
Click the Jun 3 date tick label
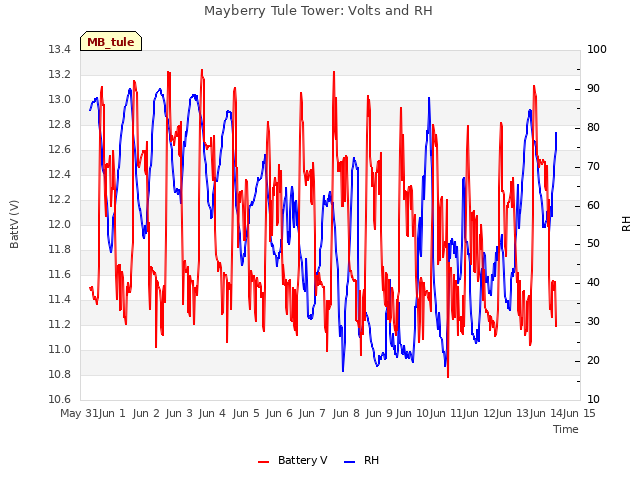point(179,413)
